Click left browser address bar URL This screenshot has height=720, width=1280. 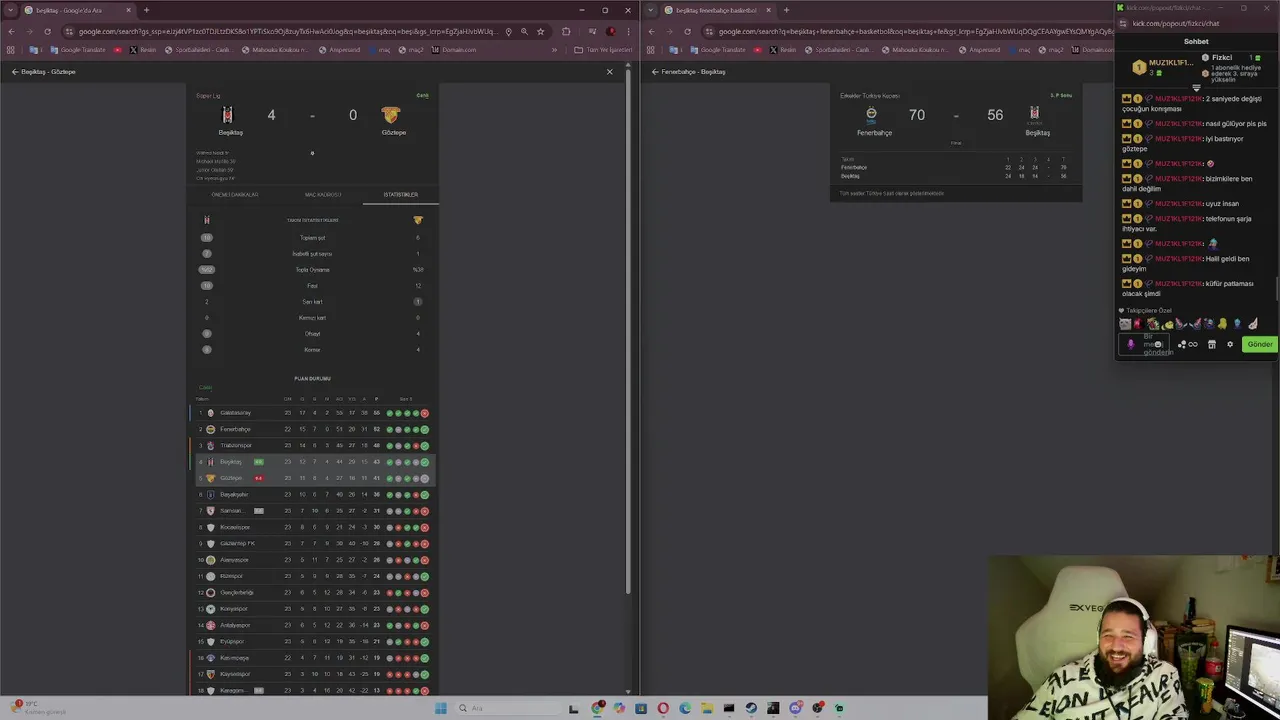(287, 31)
